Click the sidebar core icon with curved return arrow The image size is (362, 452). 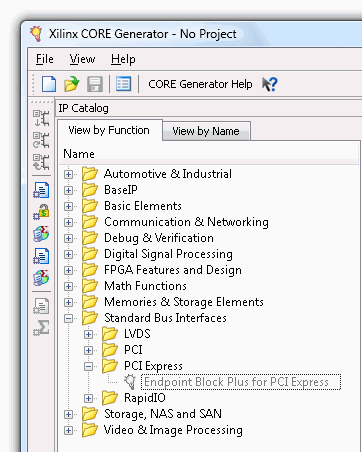(x=41, y=162)
